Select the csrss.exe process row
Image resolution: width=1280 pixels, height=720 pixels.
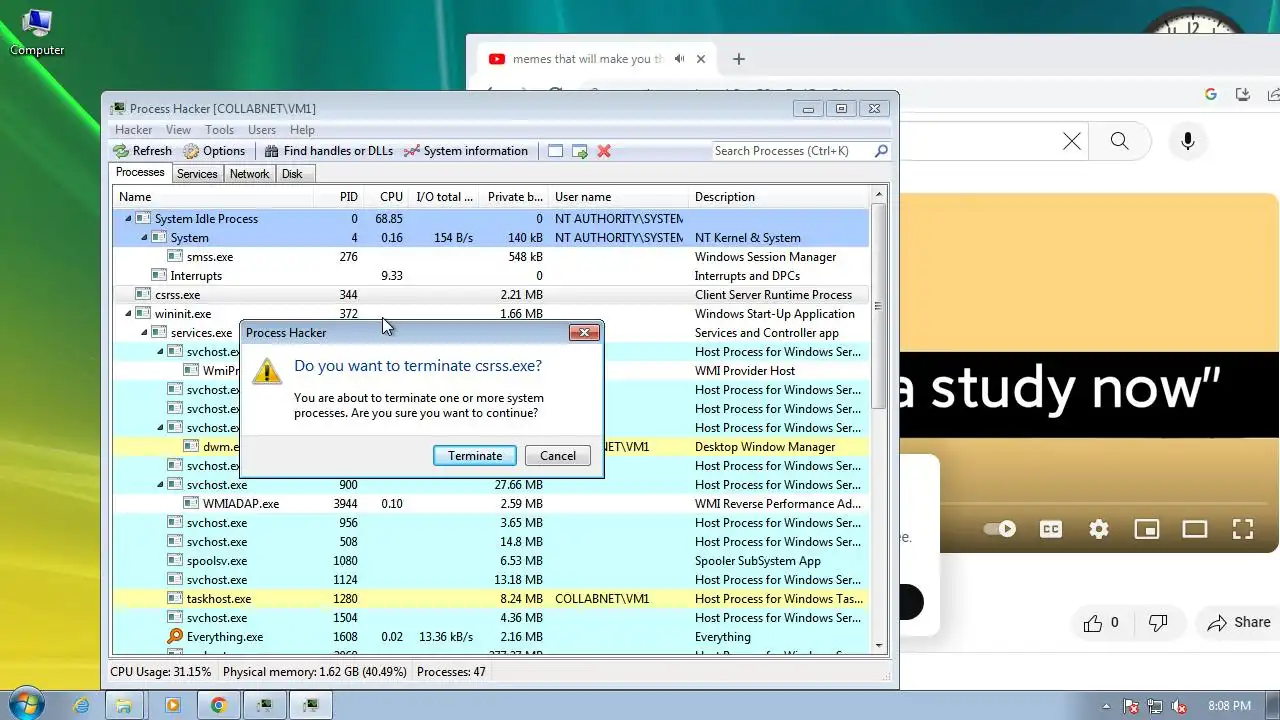(490, 295)
